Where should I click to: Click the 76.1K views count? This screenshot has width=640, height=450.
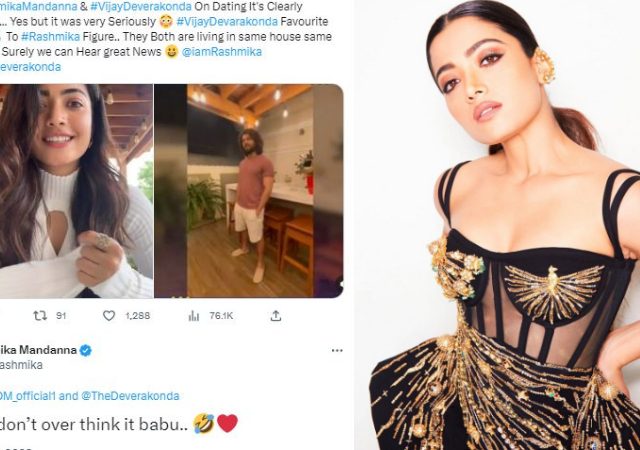point(221,316)
